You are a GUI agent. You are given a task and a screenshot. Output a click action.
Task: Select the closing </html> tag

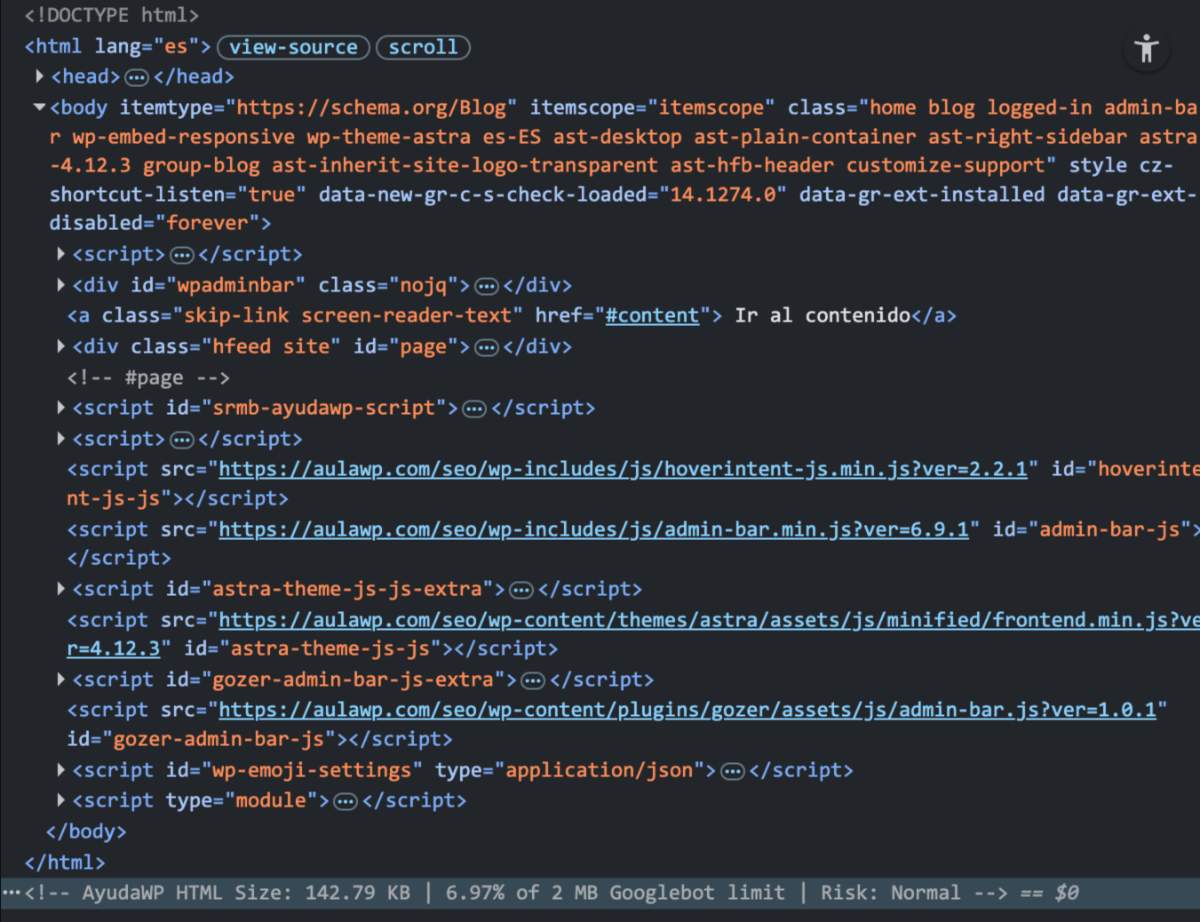[x=64, y=862]
